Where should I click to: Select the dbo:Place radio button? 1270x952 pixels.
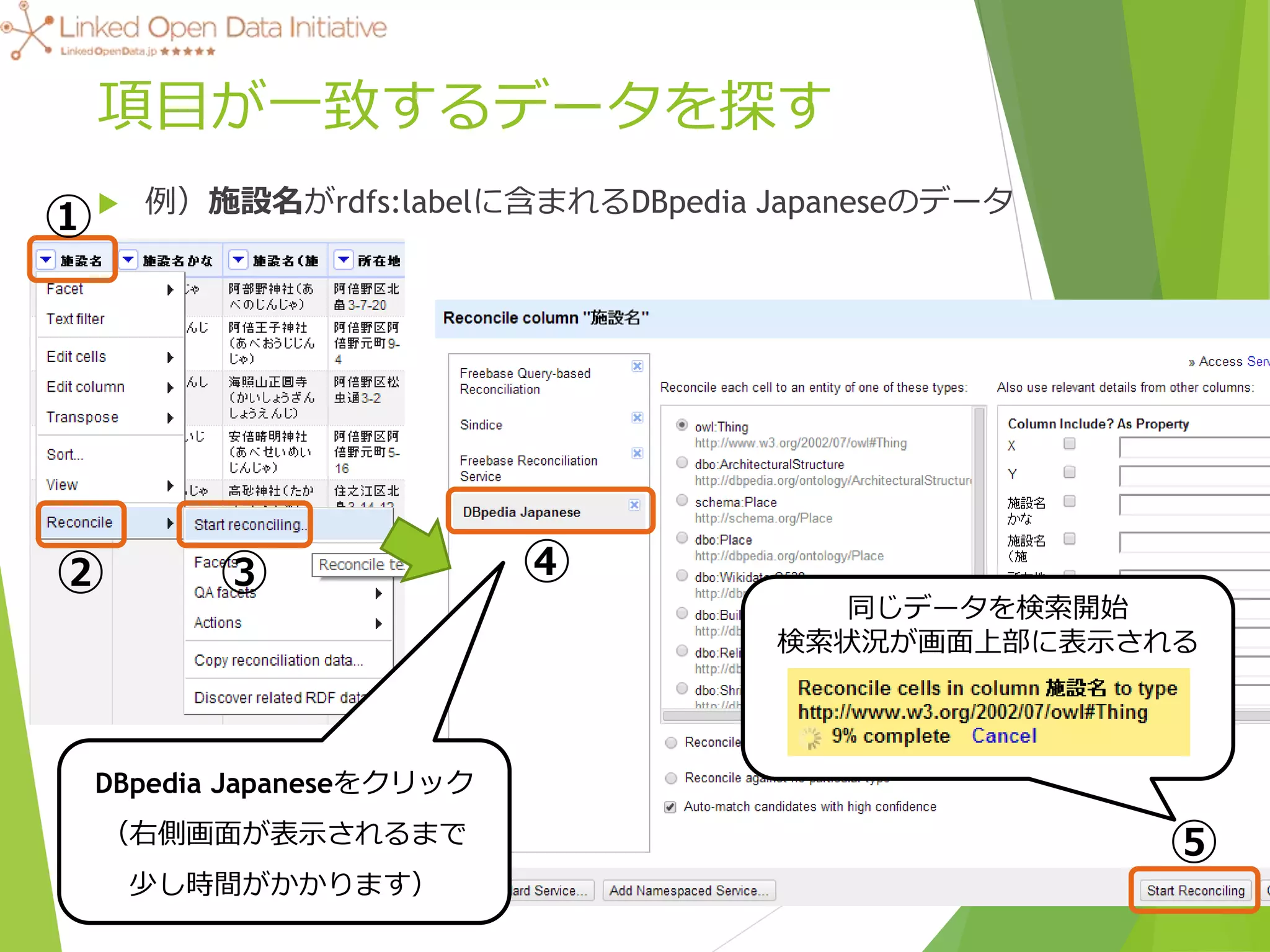click(682, 538)
